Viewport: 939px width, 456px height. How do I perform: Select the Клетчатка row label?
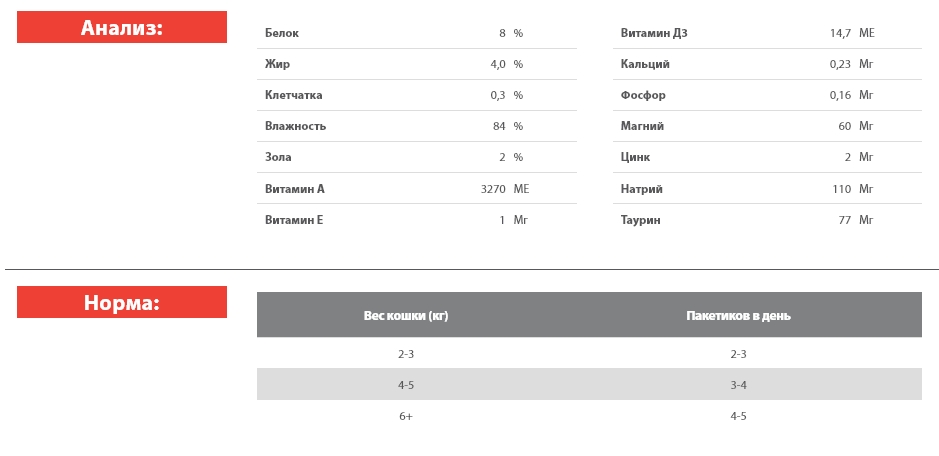point(293,95)
